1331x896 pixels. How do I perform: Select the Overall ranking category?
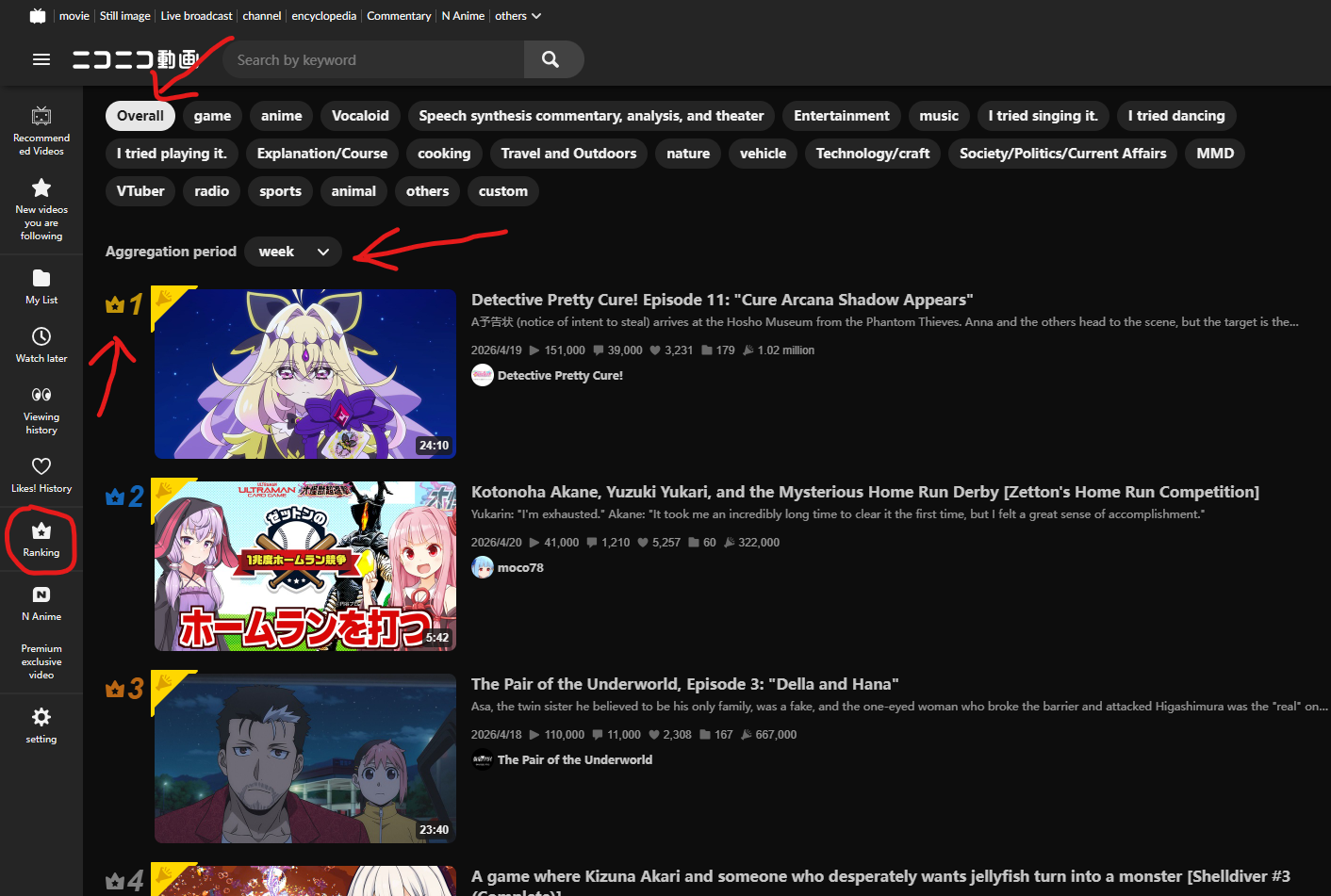pyautogui.click(x=140, y=116)
